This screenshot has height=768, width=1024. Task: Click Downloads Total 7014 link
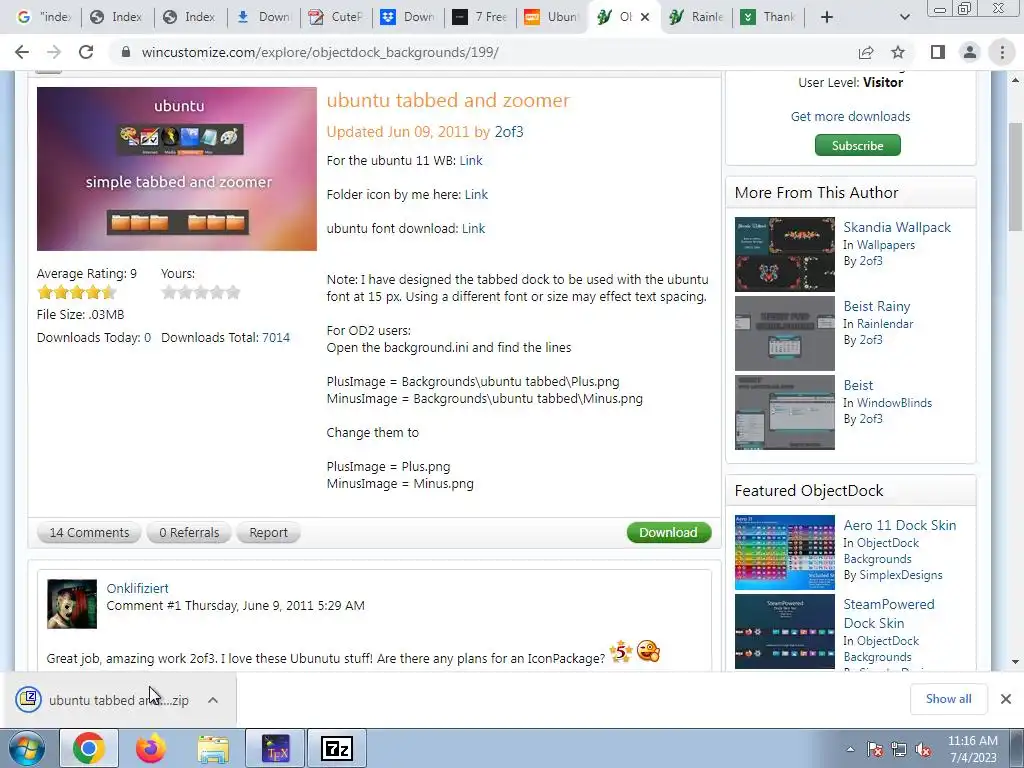coord(276,338)
